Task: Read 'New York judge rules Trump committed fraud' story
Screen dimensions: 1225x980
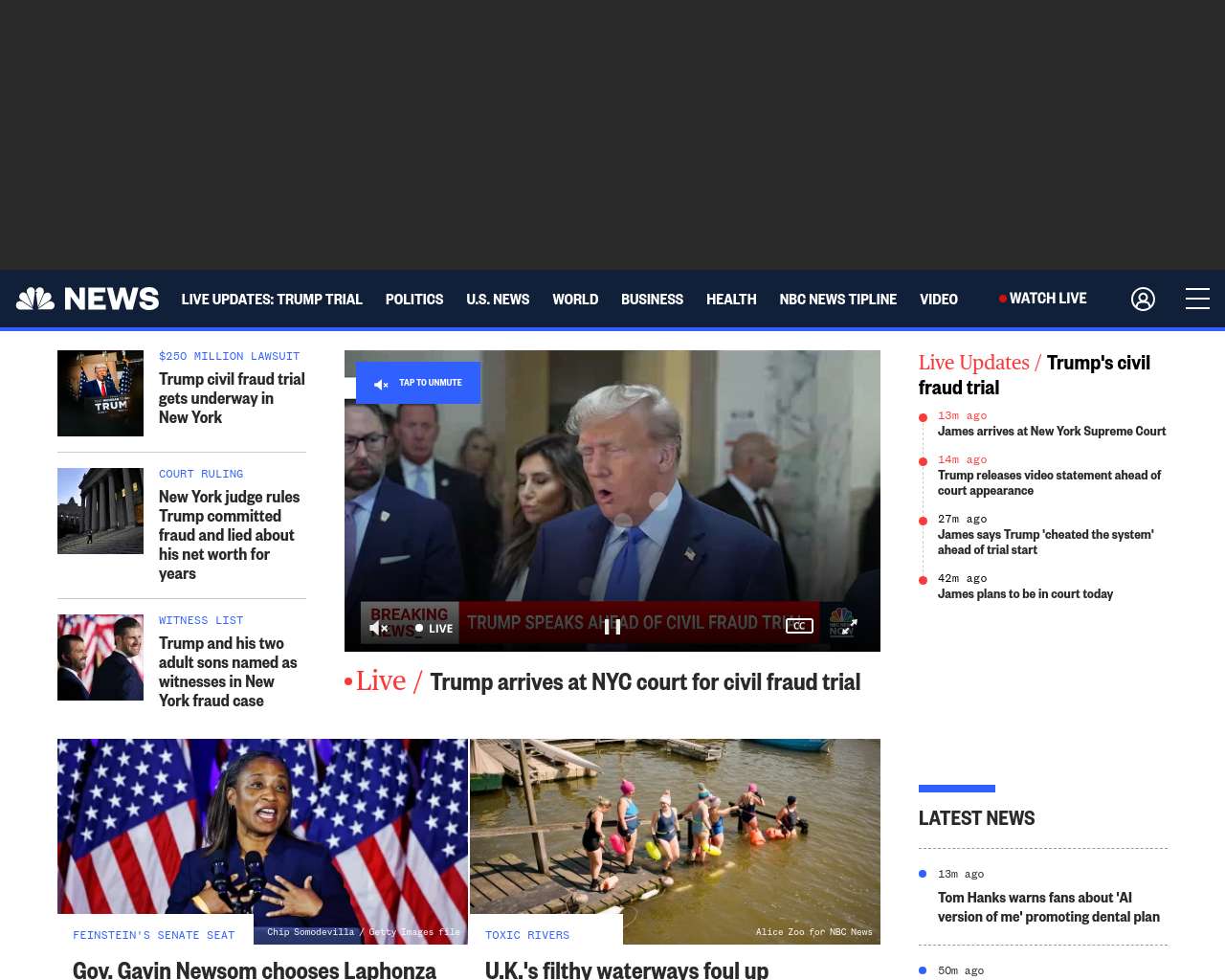Action: tap(230, 535)
